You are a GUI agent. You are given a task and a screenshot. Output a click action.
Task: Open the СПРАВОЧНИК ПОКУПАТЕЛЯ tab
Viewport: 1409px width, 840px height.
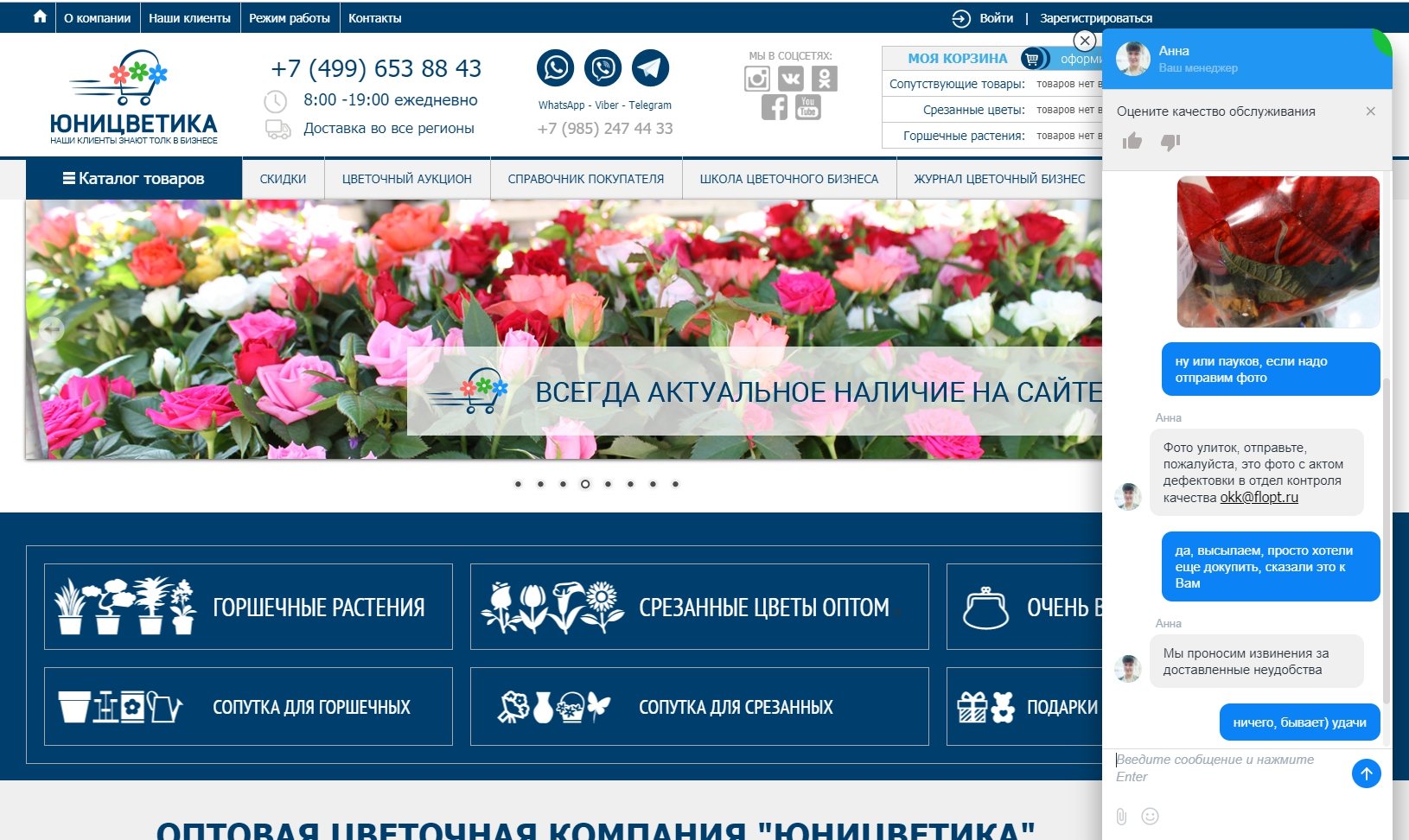point(586,179)
